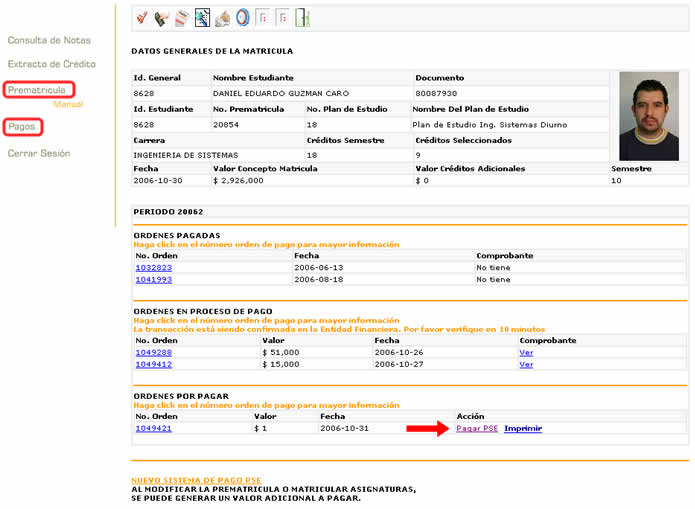View comprobante for order 1049288
The image size is (695, 509).
(526, 352)
